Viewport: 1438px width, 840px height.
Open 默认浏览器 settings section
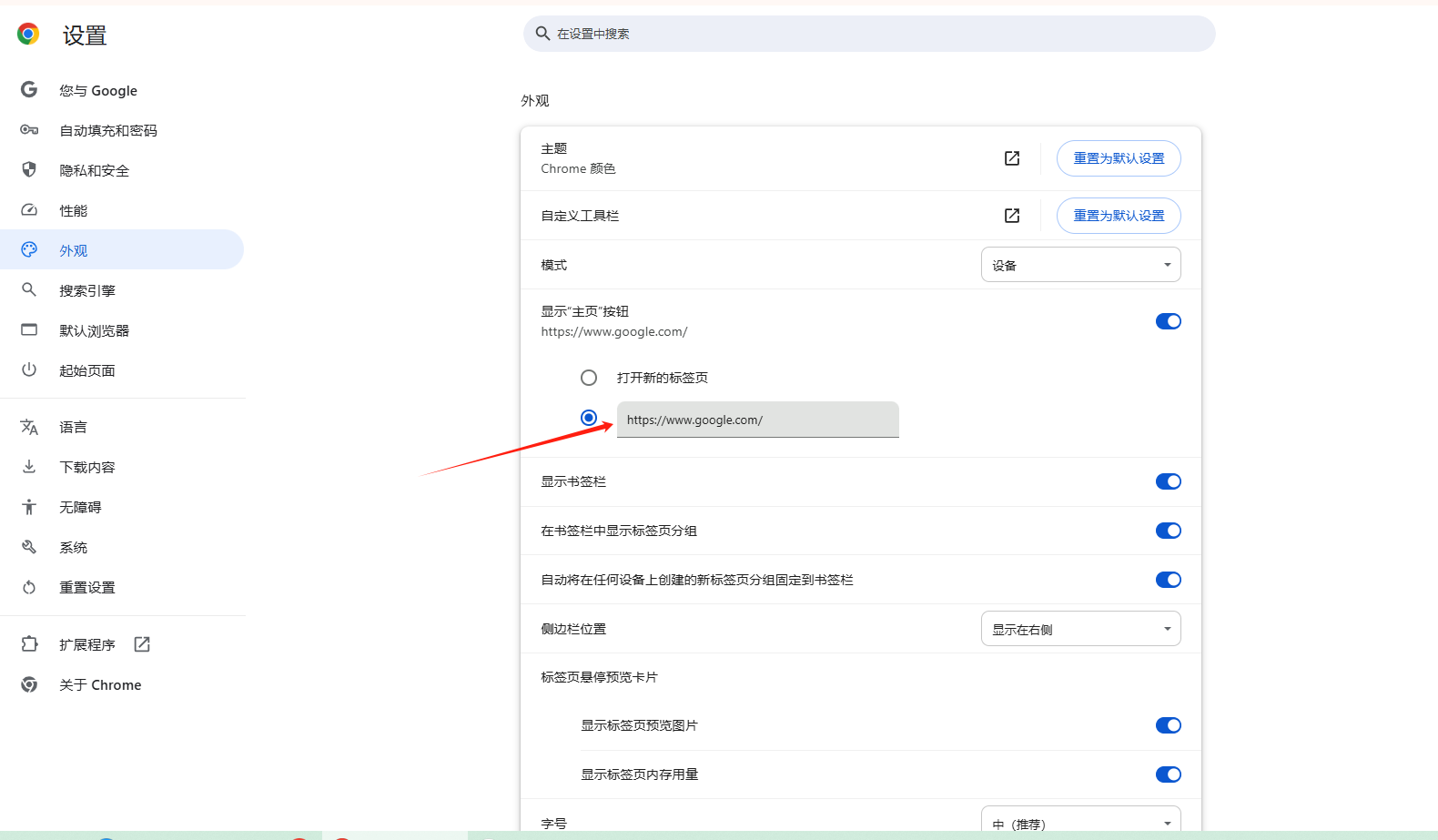(122, 330)
